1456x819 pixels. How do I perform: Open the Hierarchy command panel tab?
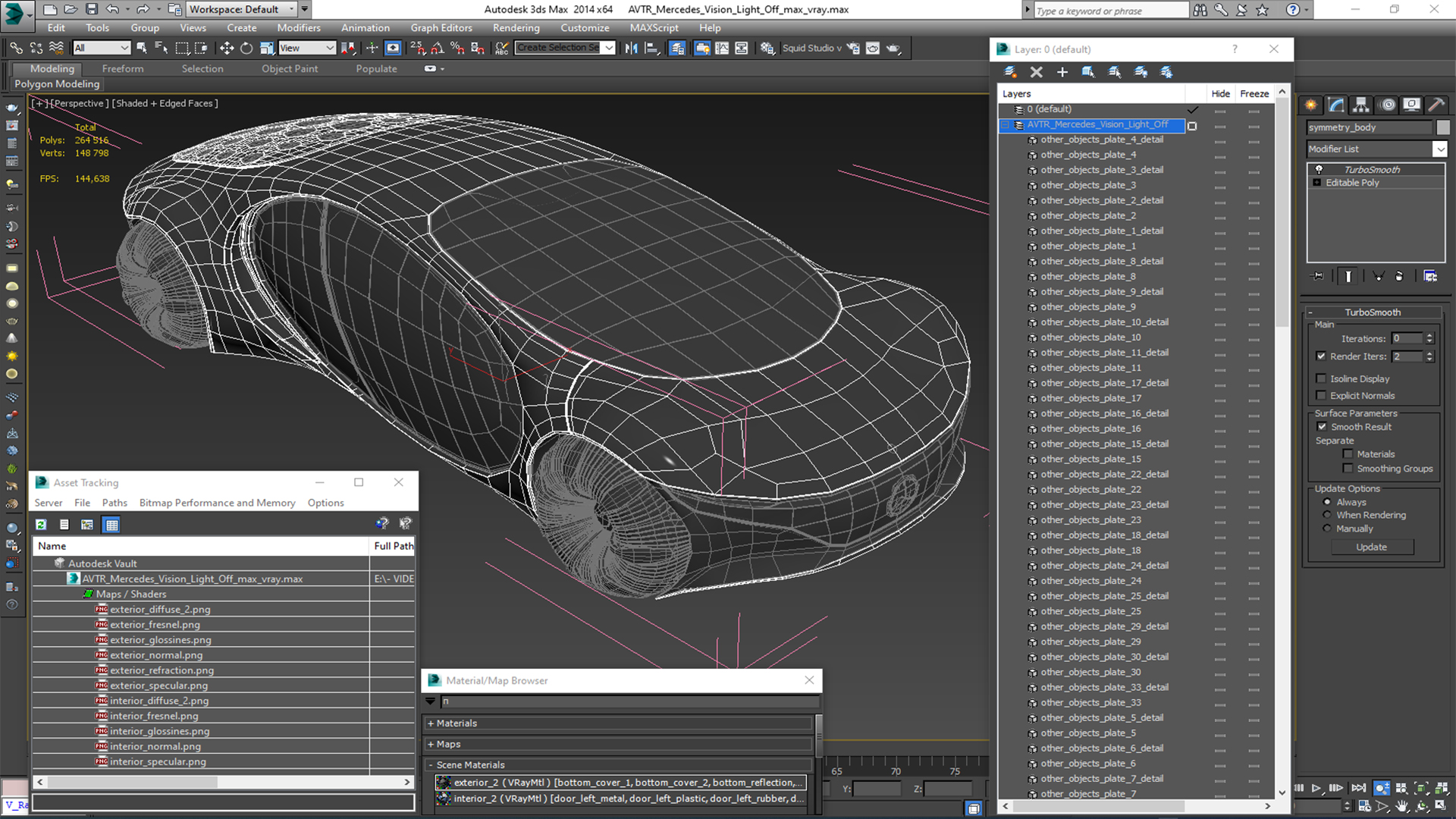point(1361,105)
